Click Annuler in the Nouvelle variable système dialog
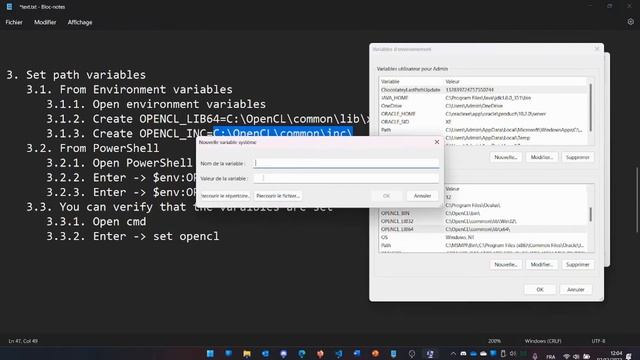This screenshot has width=640, height=360. 422,196
